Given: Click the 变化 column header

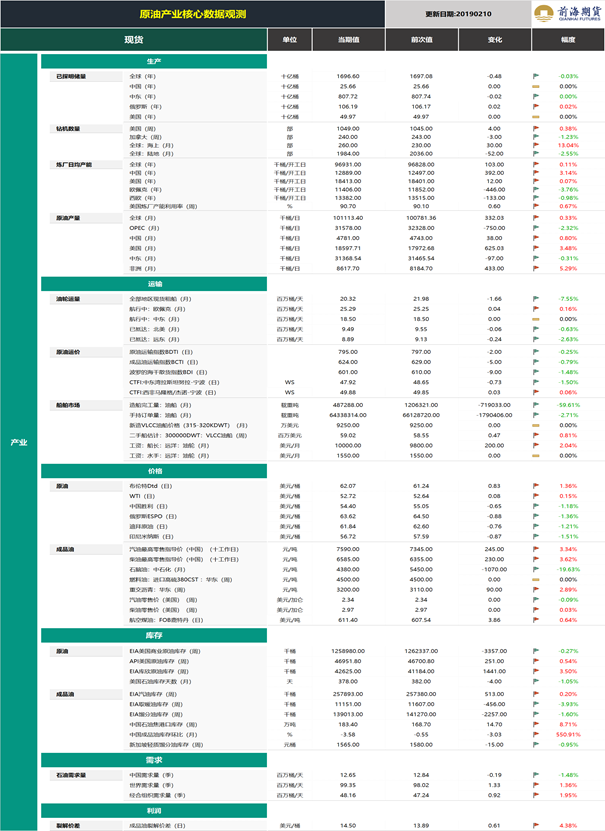Looking at the screenshot, I should (495, 40).
